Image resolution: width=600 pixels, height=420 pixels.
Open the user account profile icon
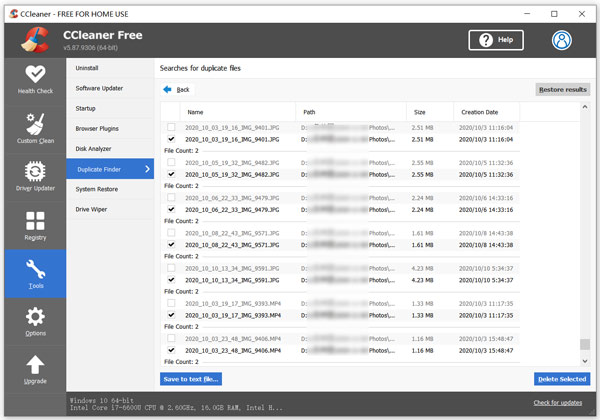point(562,40)
